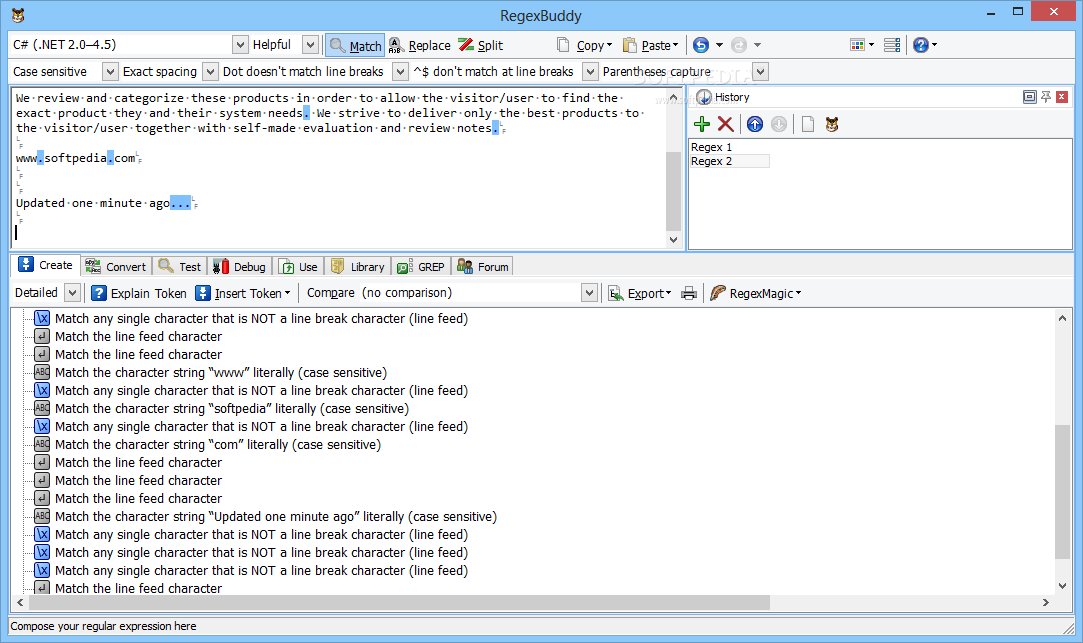
Task: Switch to the Use tab
Action: (298, 267)
